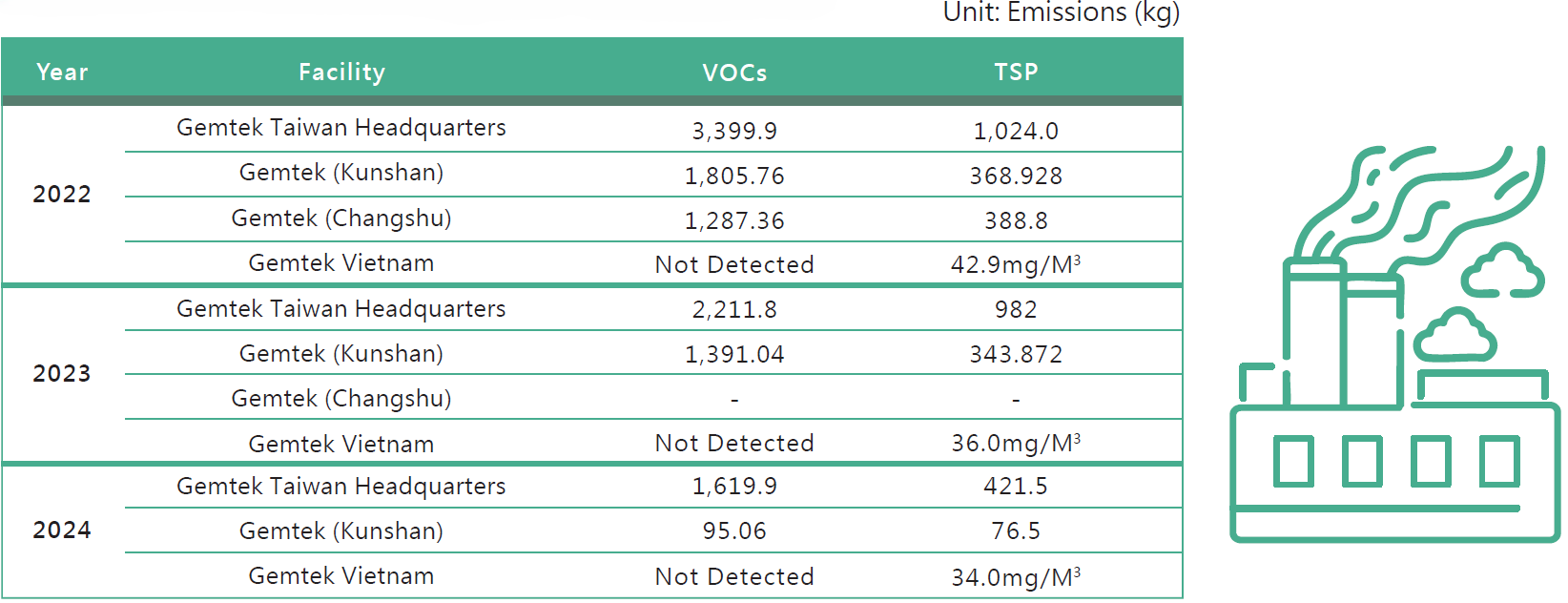Select the TSP column header
This screenshot has height=603, width=1568.
coord(1016,73)
